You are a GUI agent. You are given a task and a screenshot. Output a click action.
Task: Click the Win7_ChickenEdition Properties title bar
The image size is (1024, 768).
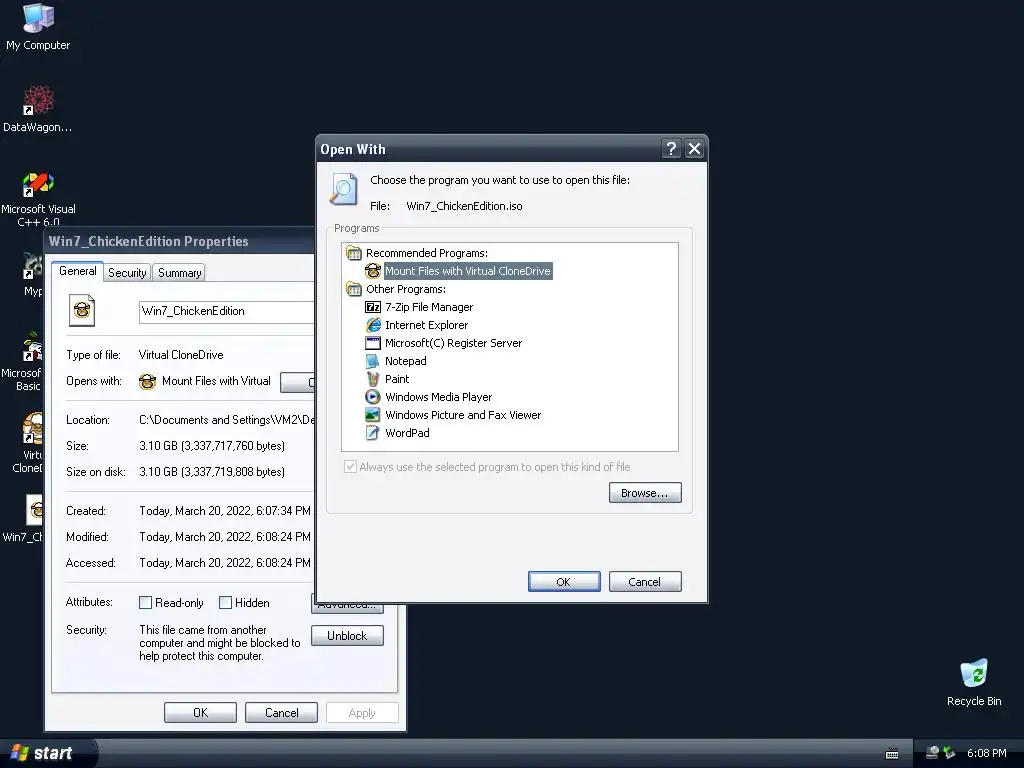click(x=180, y=241)
